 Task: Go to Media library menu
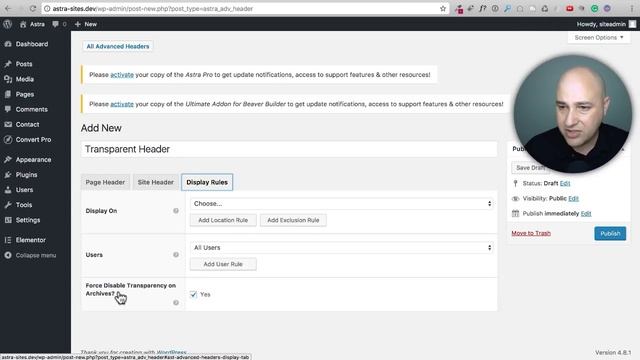[x=25, y=79]
